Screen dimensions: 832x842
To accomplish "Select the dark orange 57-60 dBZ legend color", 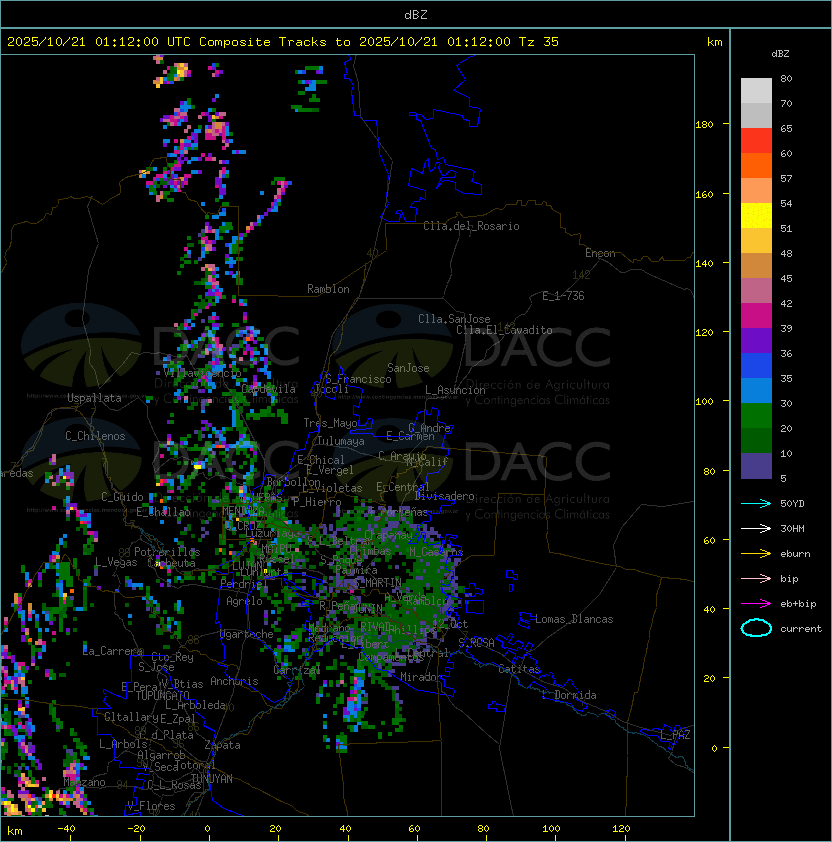I will coord(756,165).
